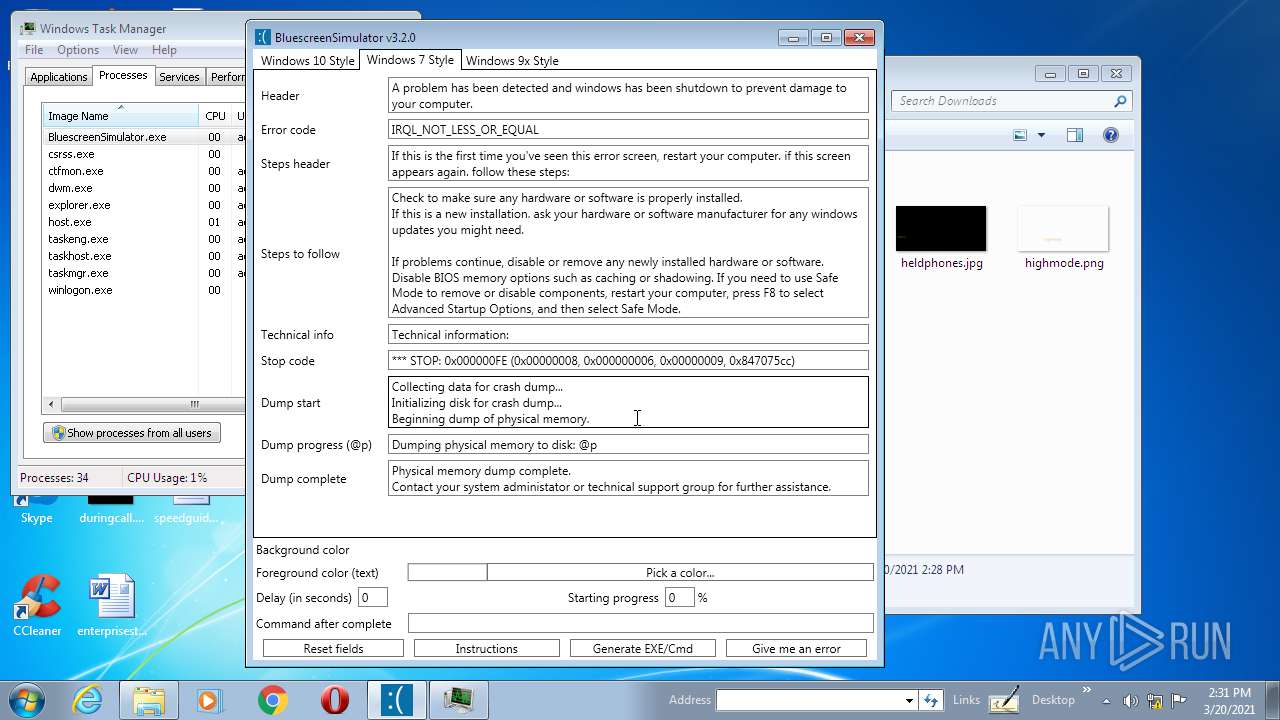1280x720 pixels.
Task: Open view options dropdown arrow in Explorer
Action: [1041, 135]
